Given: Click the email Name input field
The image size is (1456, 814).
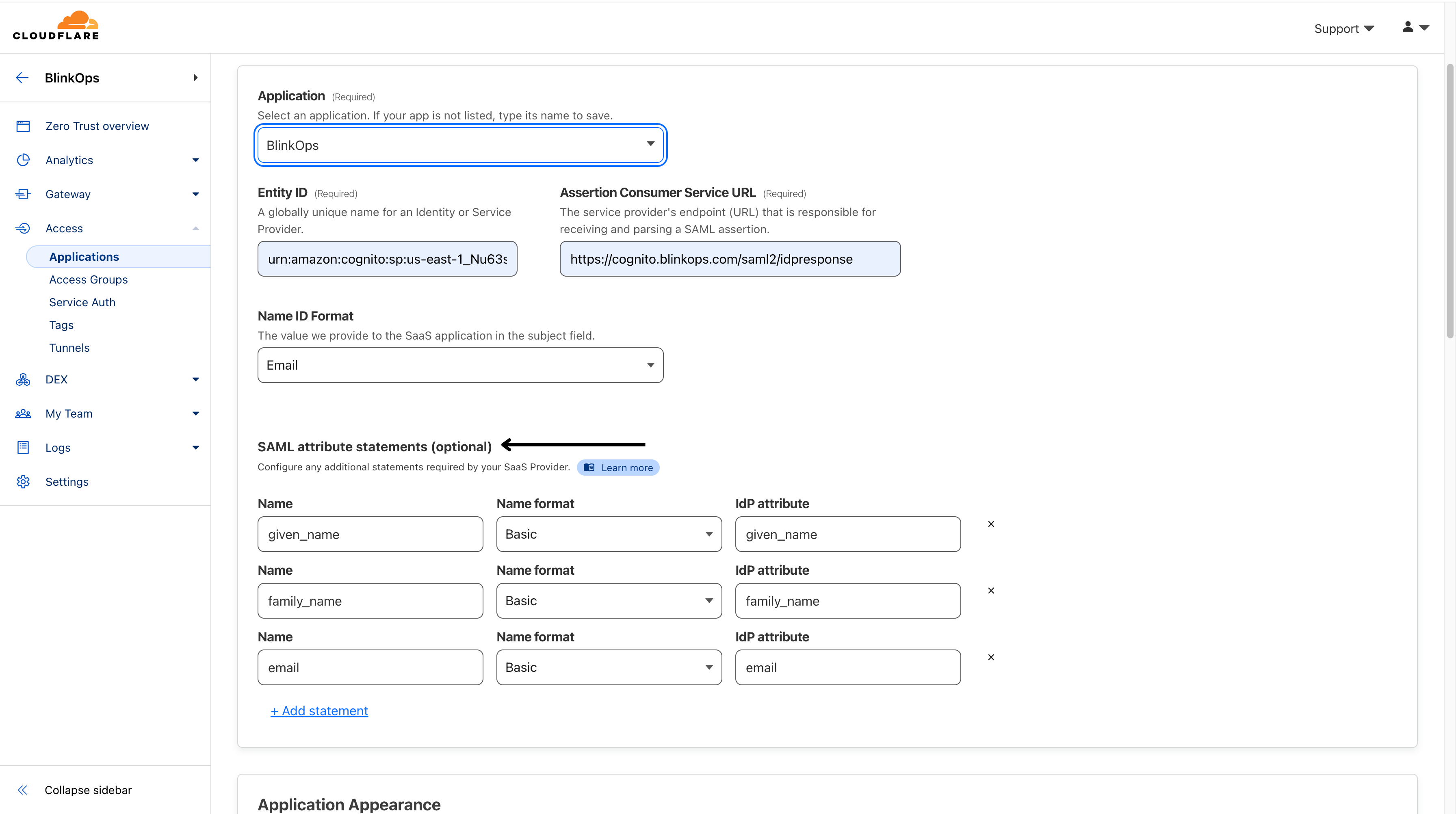Looking at the screenshot, I should (x=370, y=668).
